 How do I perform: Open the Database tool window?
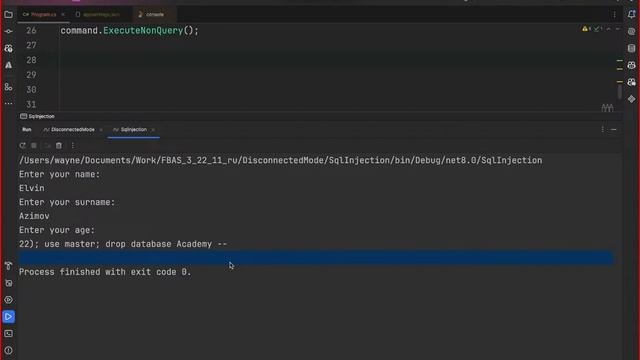pyautogui.click(x=631, y=48)
